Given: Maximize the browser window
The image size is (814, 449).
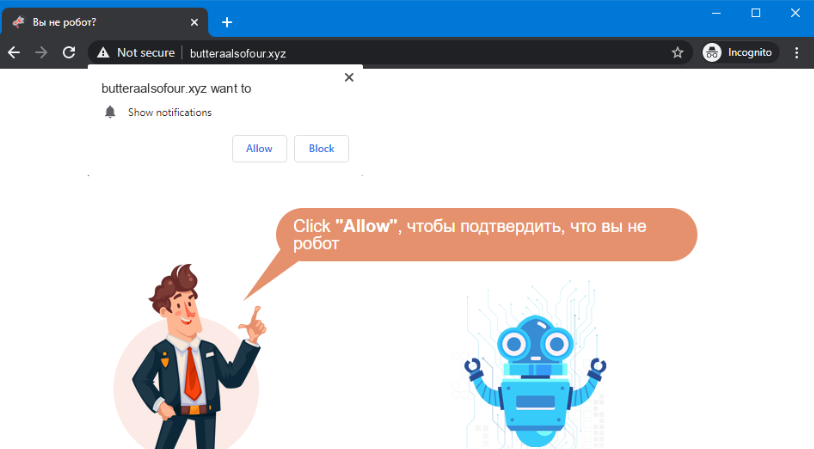Looking at the screenshot, I should pyautogui.click(x=756, y=13).
